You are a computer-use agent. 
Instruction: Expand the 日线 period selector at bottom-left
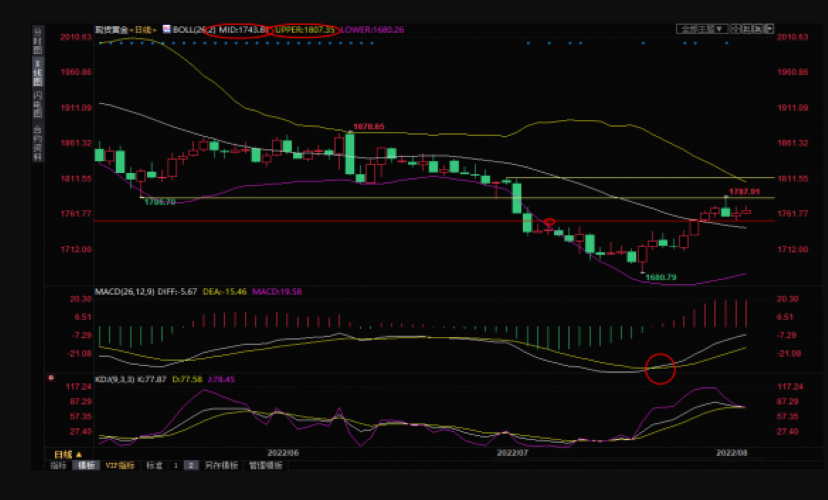point(65,454)
